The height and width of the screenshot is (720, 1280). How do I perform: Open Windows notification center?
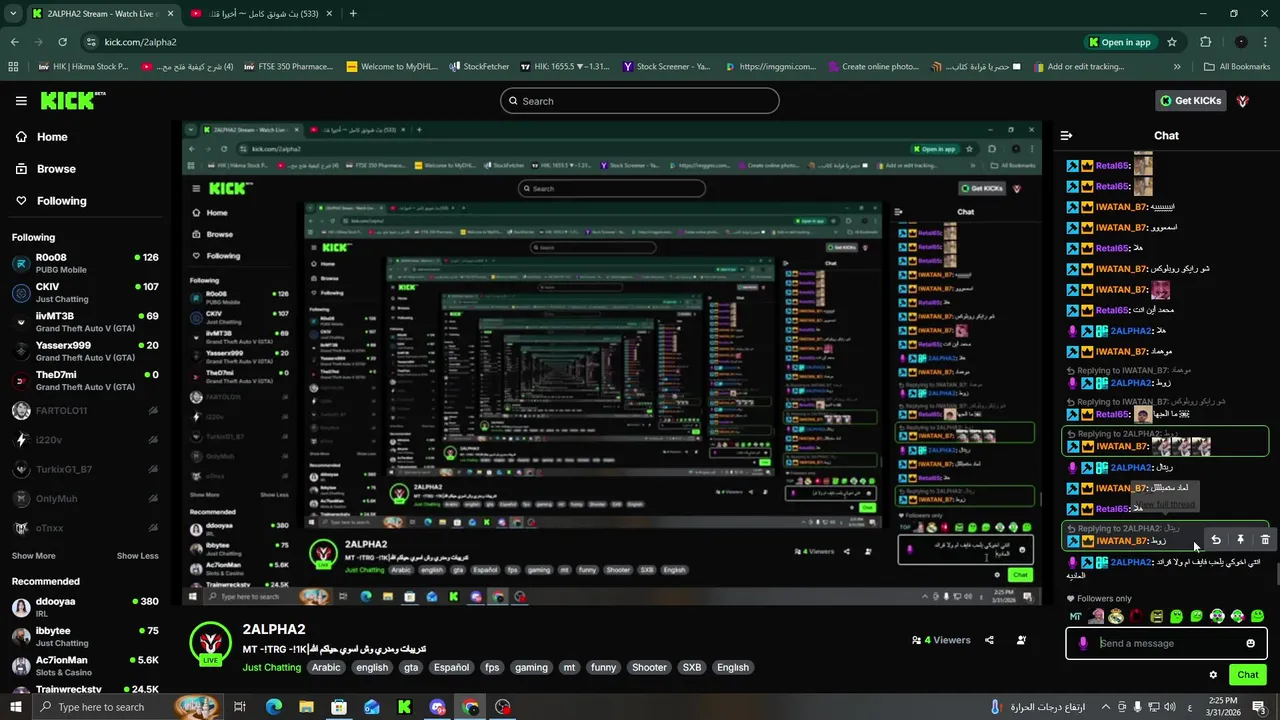click(1259, 707)
